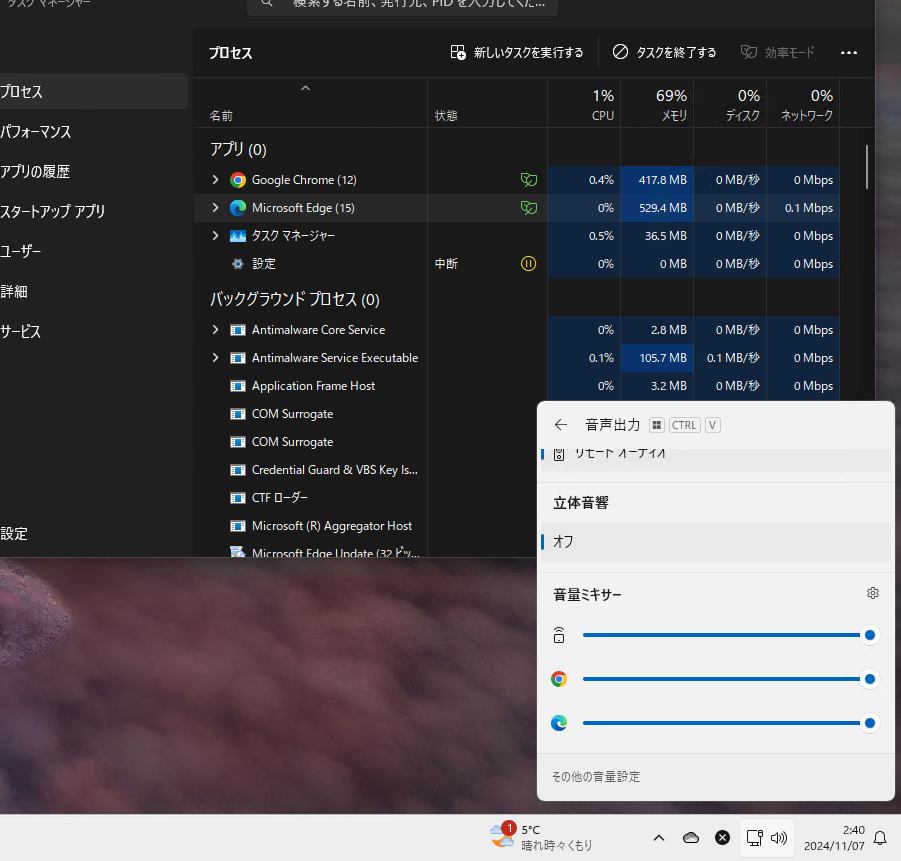Viewport: 901px width, 861px height.
Task: Click the Task Manager app icon in list
Action: [x=237, y=236]
